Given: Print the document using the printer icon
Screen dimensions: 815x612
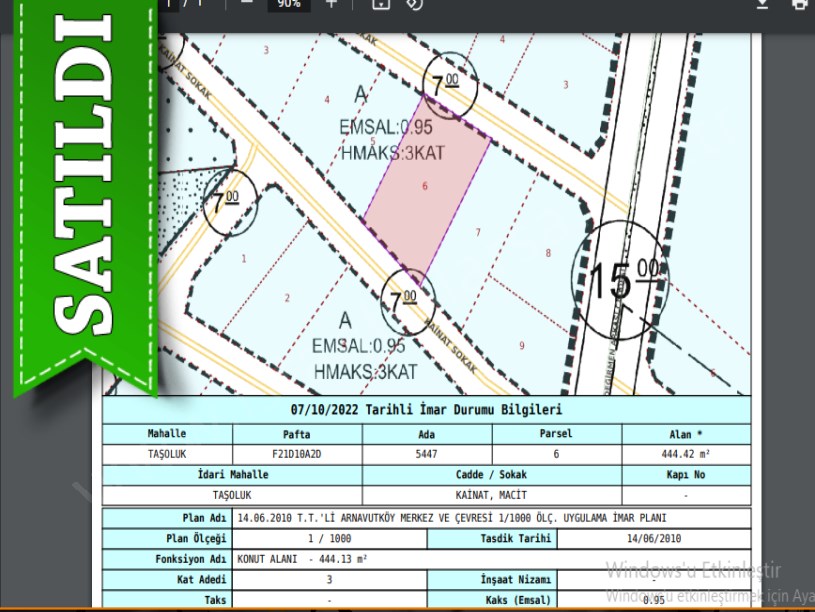Looking at the screenshot, I should [x=799, y=4].
